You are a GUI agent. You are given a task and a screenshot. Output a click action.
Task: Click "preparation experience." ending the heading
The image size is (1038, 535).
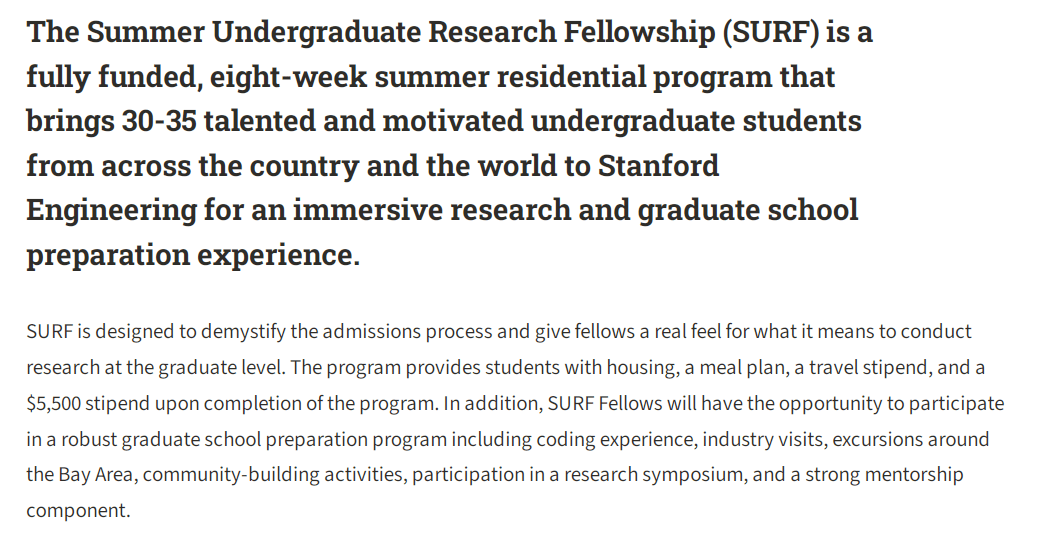193,255
